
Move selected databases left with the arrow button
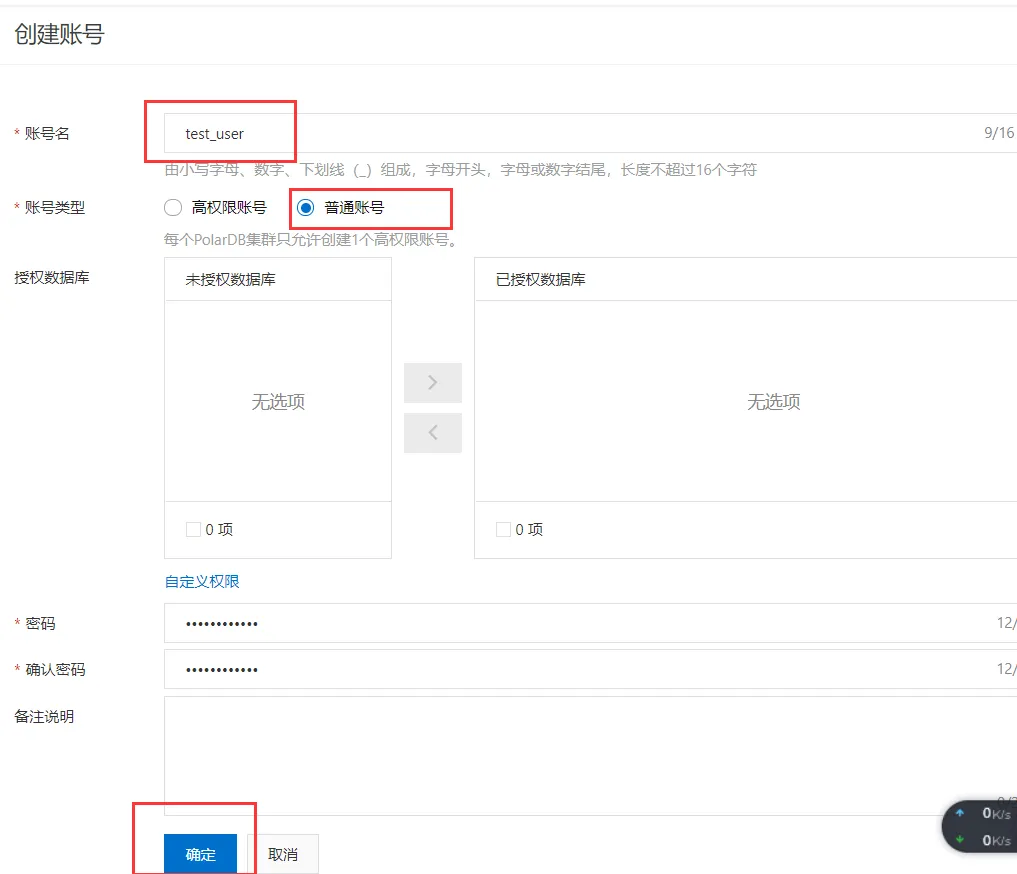coord(433,432)
